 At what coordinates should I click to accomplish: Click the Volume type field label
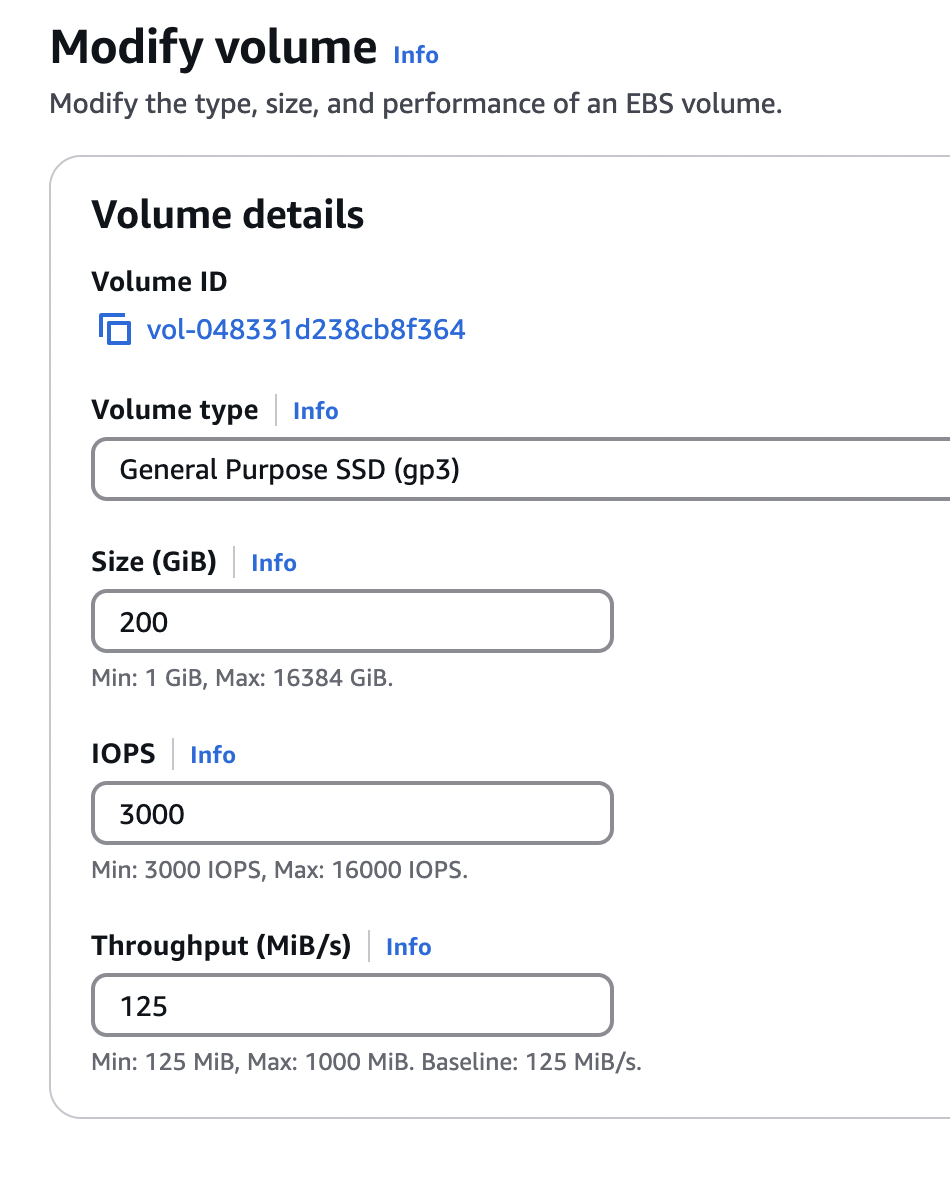point(174,410)
